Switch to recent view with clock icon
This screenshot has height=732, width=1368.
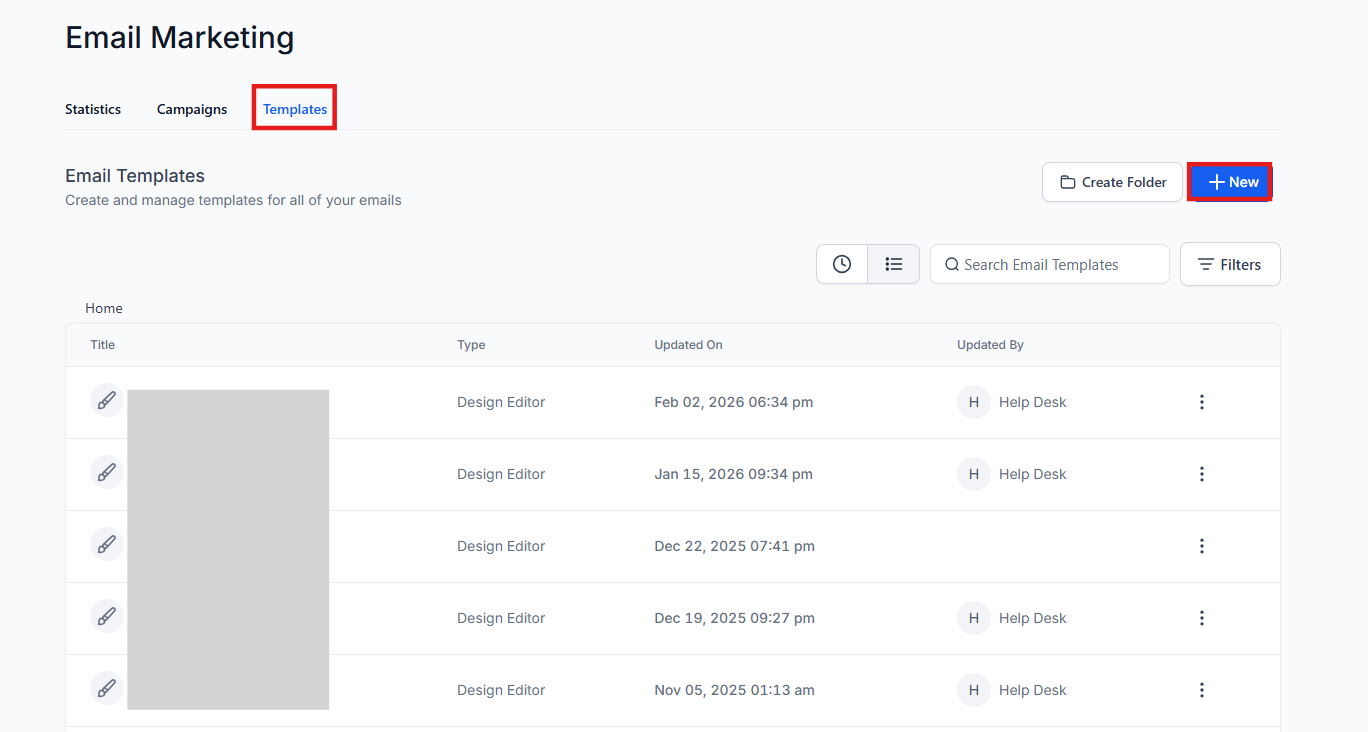click(x=842, y=264)
